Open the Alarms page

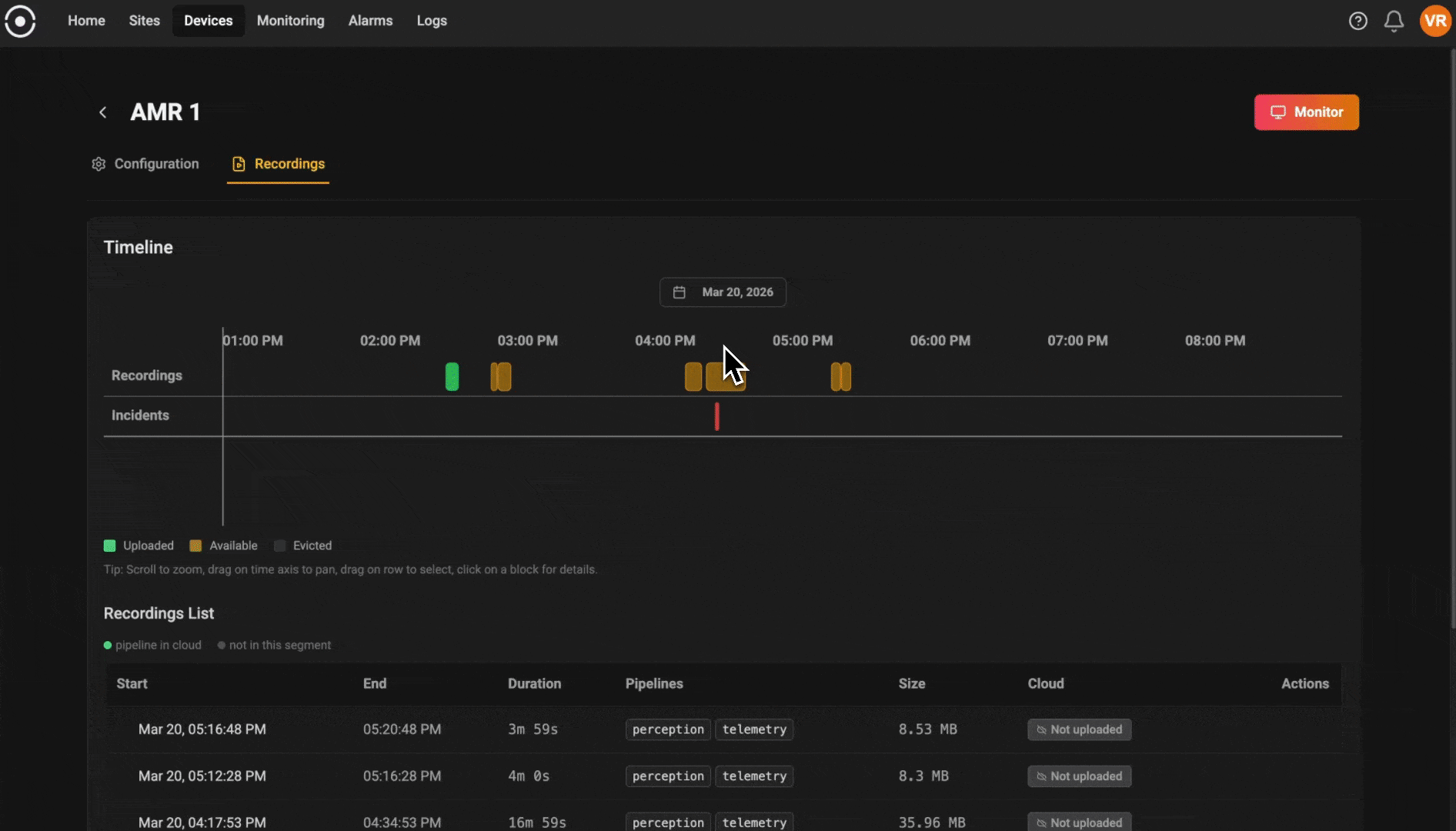click(x=370, y=21)
